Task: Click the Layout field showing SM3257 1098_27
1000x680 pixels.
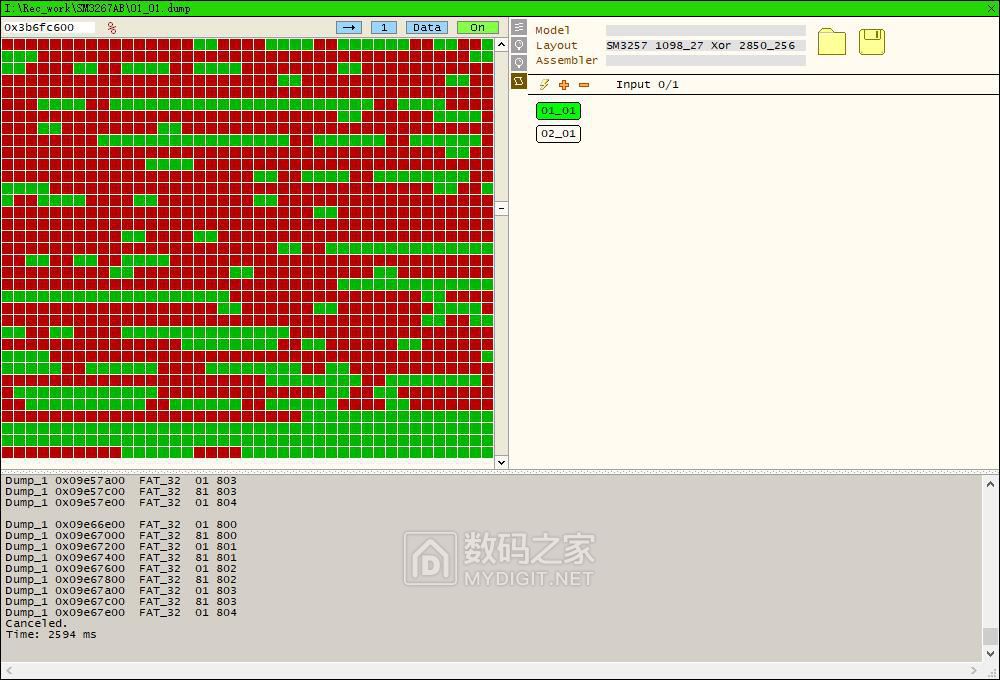Action: pyautogui.click(x=705, y=45)
